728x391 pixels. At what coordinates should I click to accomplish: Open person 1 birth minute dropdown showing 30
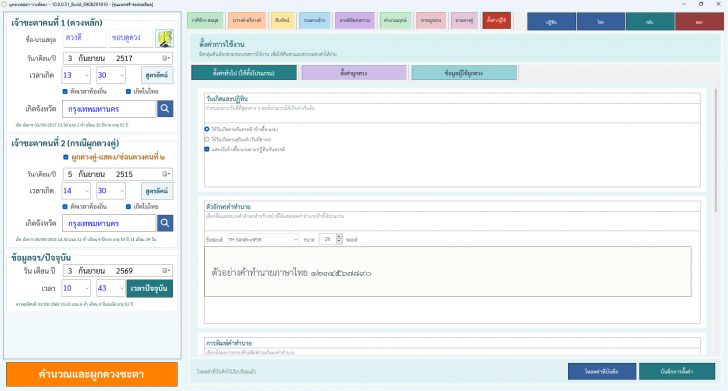click(111, 75)
